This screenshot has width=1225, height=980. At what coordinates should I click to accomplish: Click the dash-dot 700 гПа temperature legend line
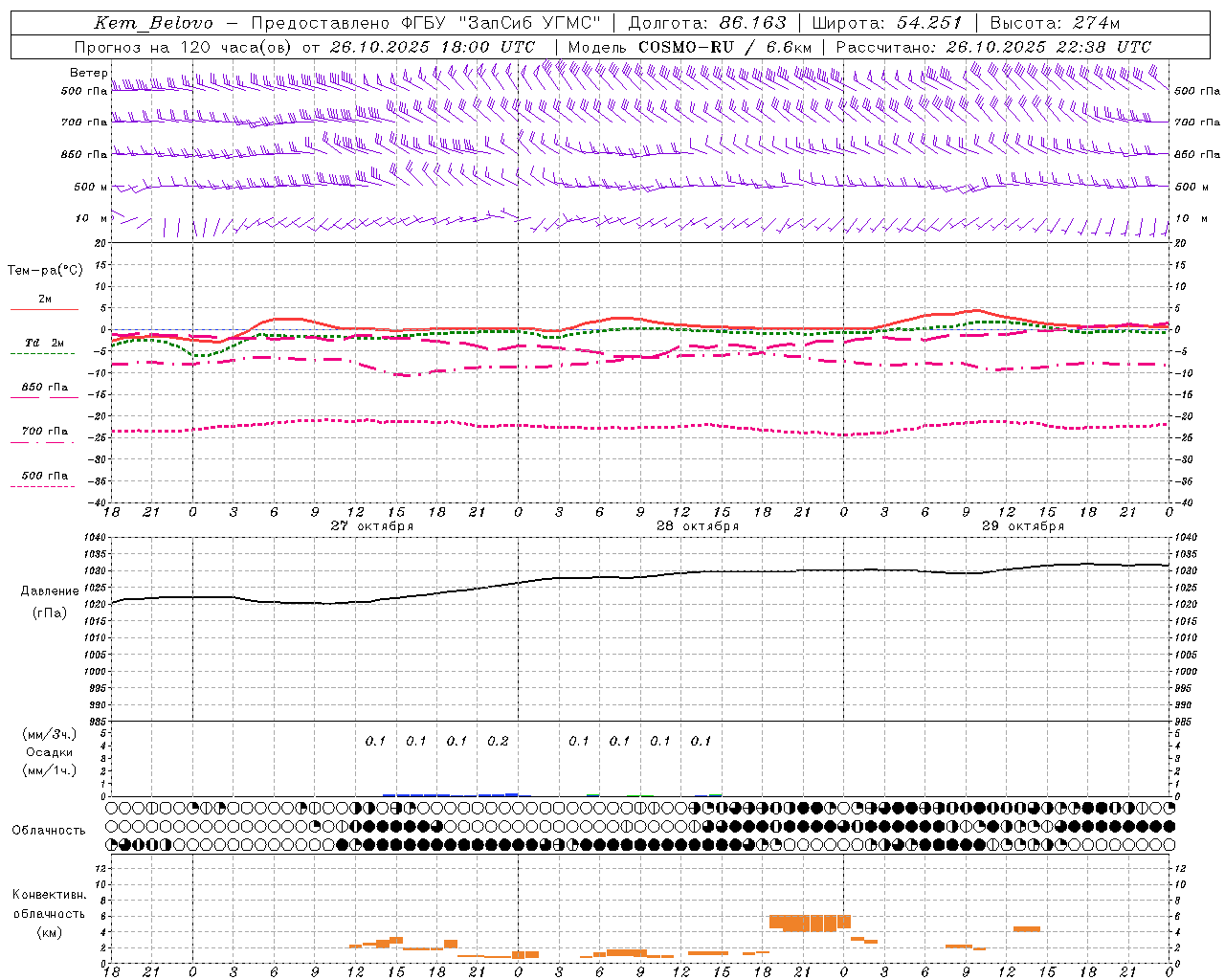point(42,442)
